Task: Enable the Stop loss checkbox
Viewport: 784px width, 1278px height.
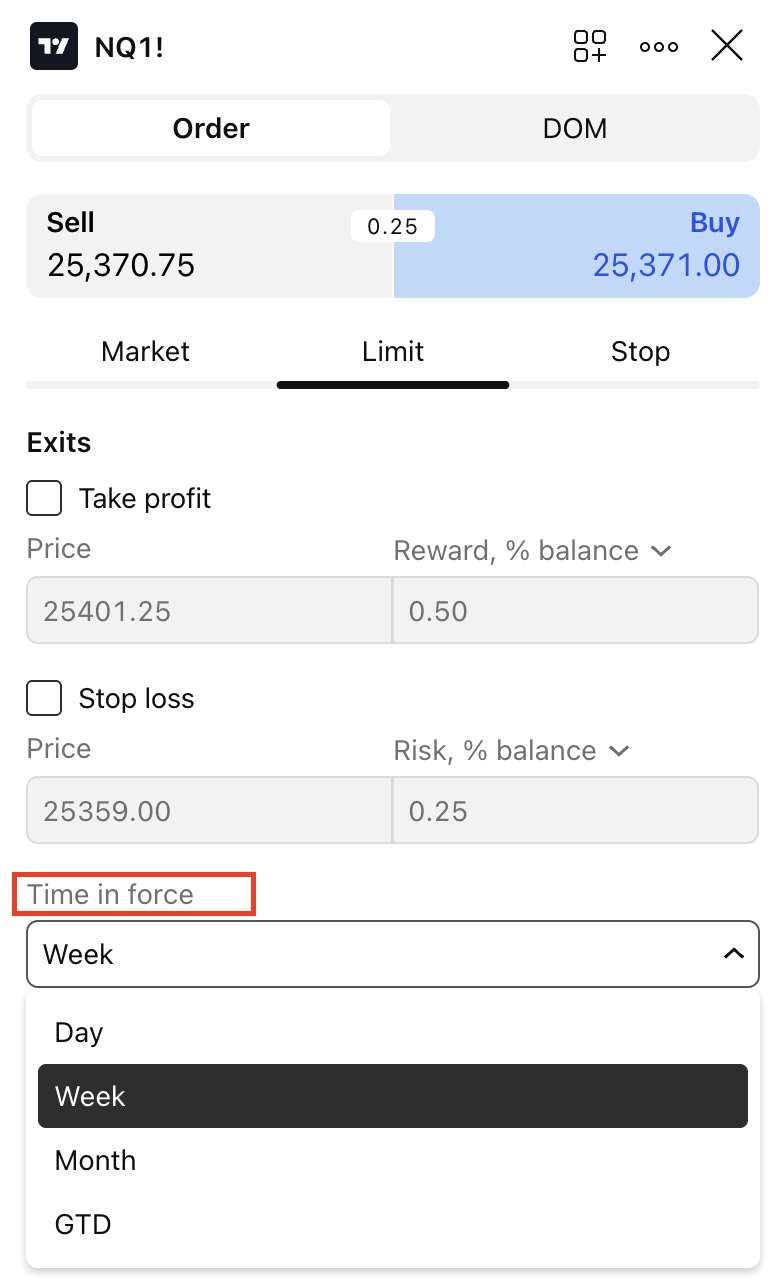Action: tap(44, 698)
